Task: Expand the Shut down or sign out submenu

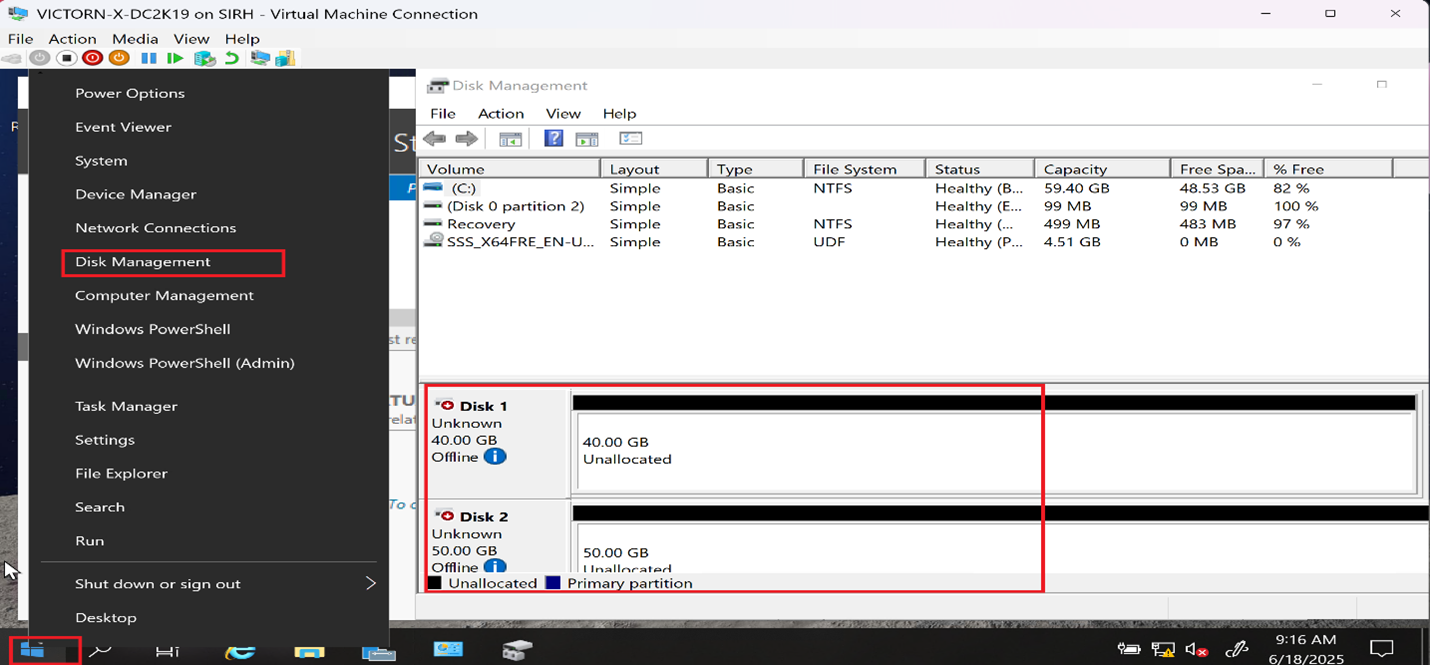Action: [x=223, y=583]
